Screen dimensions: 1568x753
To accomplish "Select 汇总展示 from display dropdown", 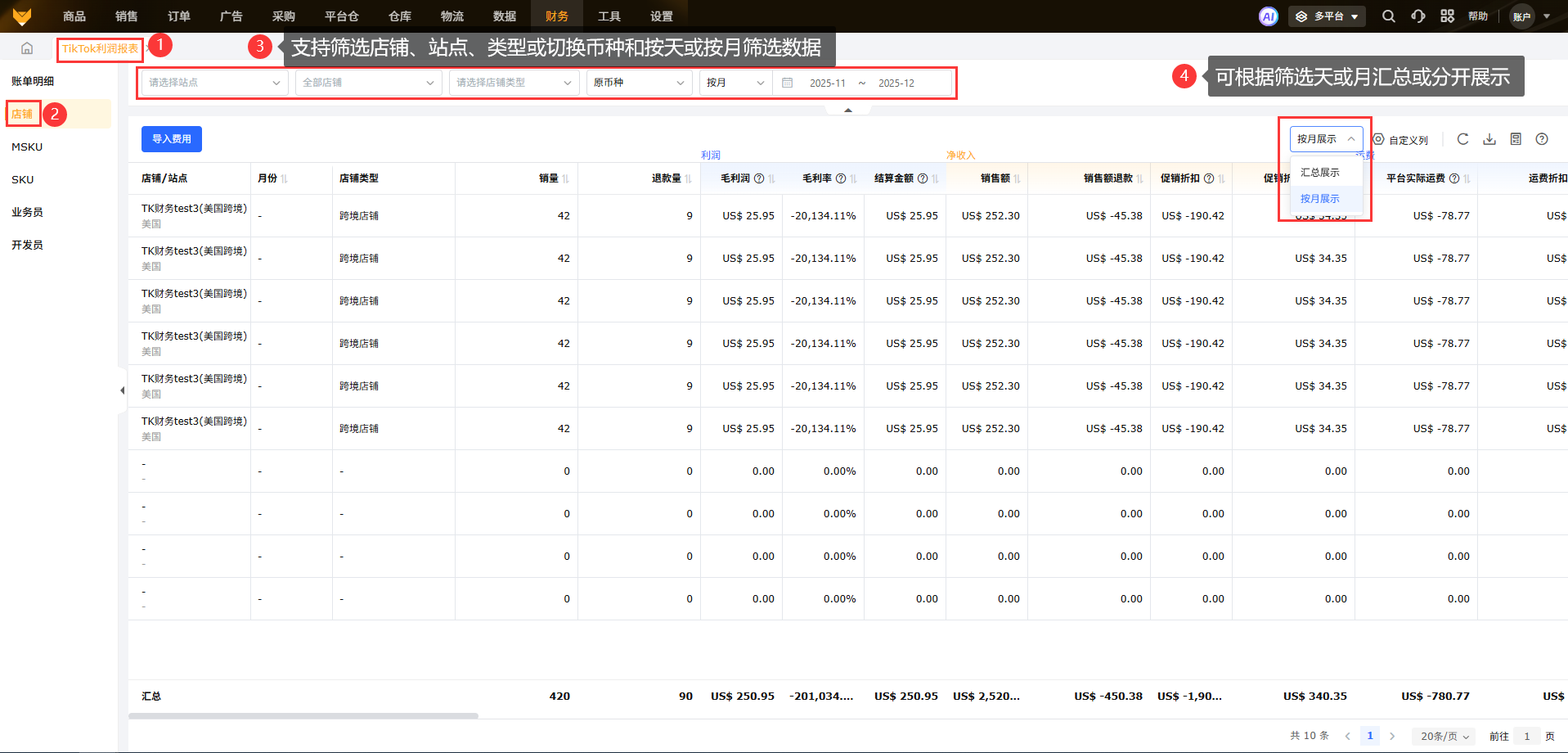I will [1319, 173].
